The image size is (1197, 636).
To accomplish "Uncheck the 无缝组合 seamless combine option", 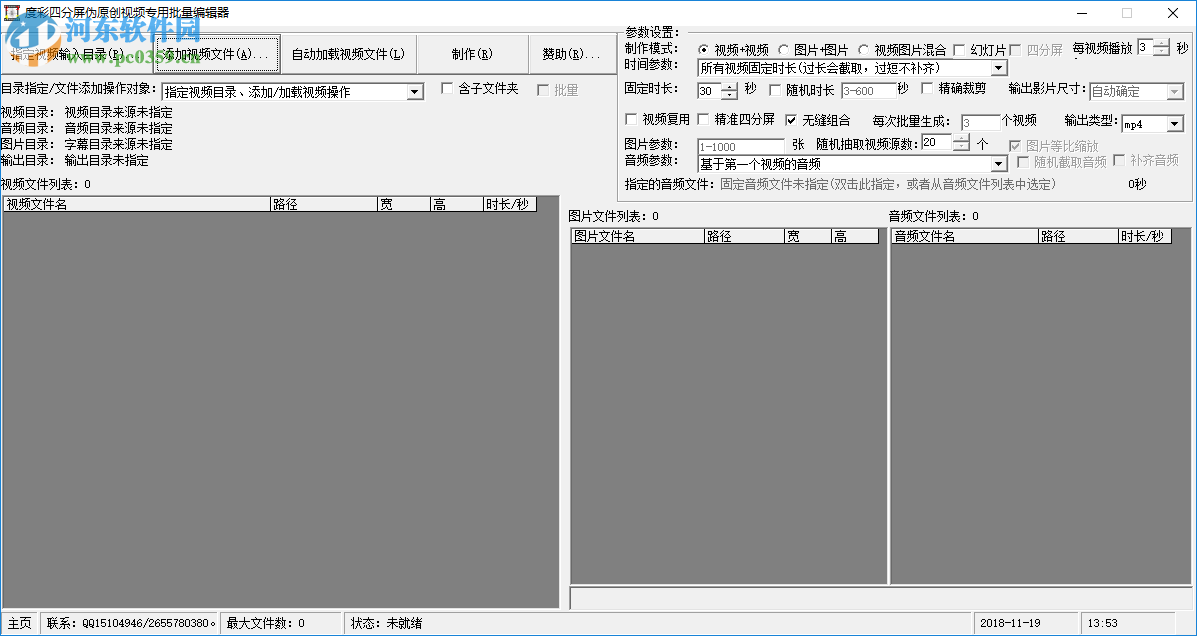I will pyautogui.click(x=792, y=119).
